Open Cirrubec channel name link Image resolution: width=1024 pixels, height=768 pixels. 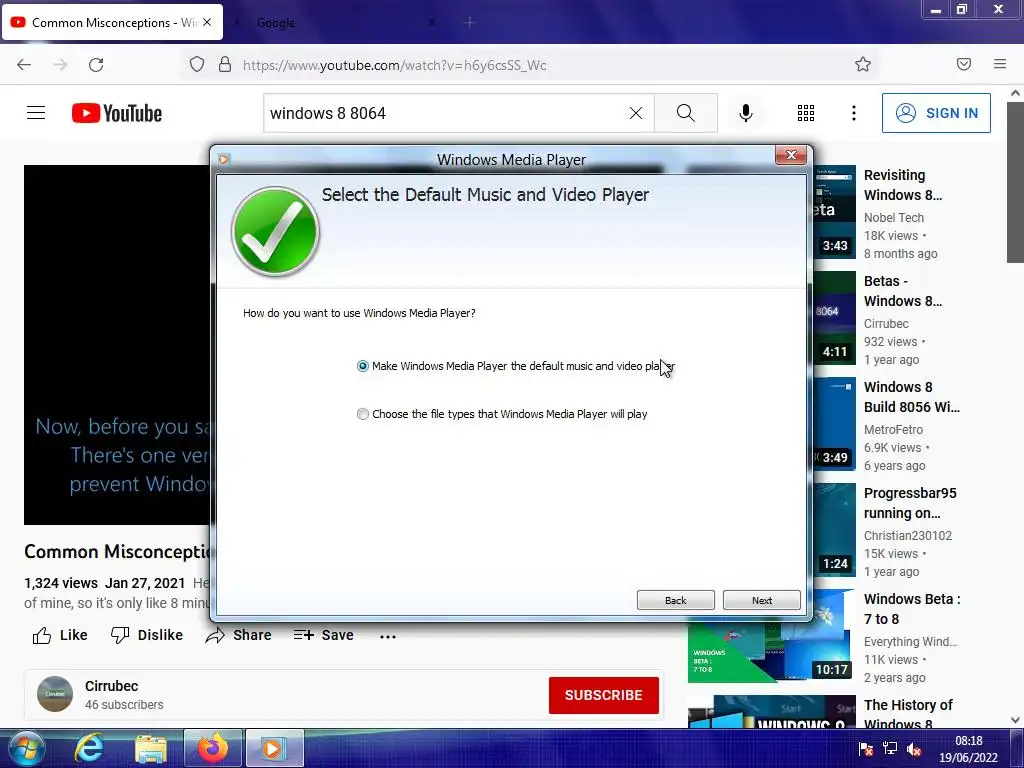pos(111,686)
